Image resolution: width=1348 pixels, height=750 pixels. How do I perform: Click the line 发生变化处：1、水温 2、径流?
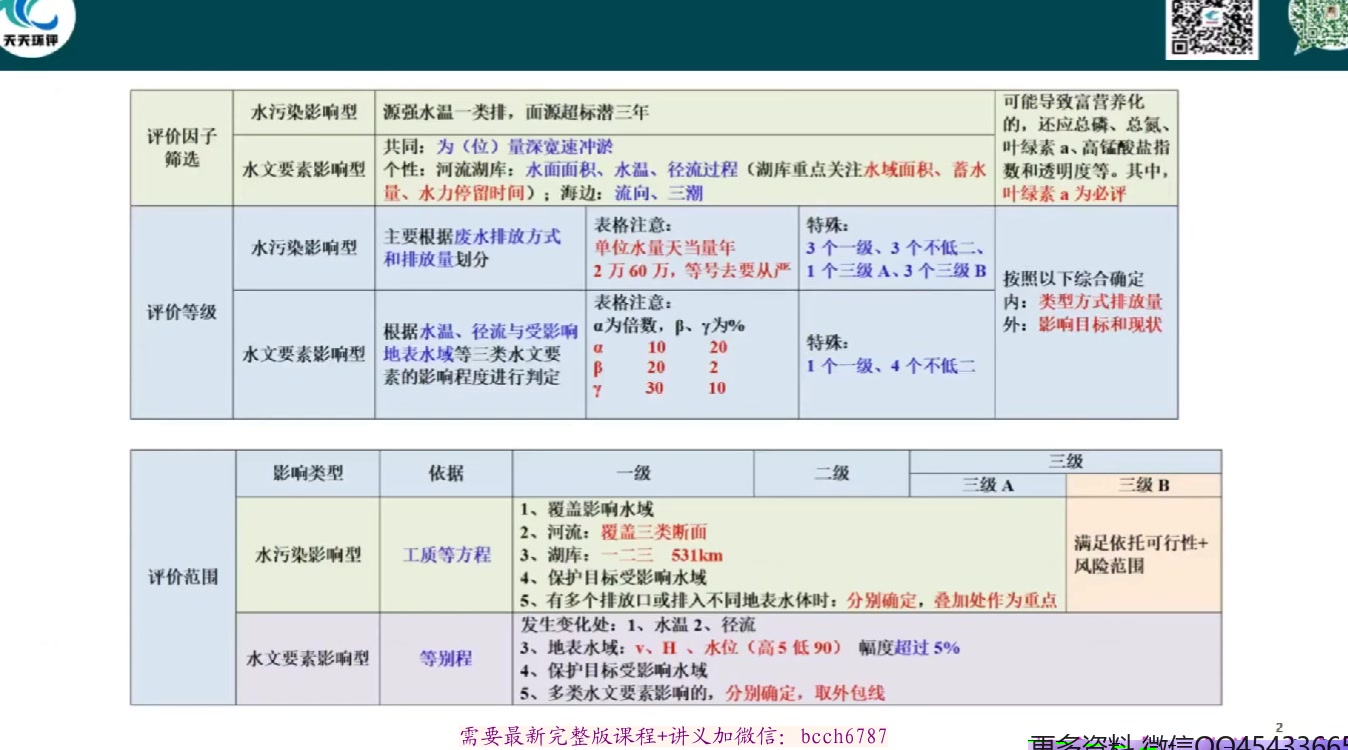click(638, 625)
